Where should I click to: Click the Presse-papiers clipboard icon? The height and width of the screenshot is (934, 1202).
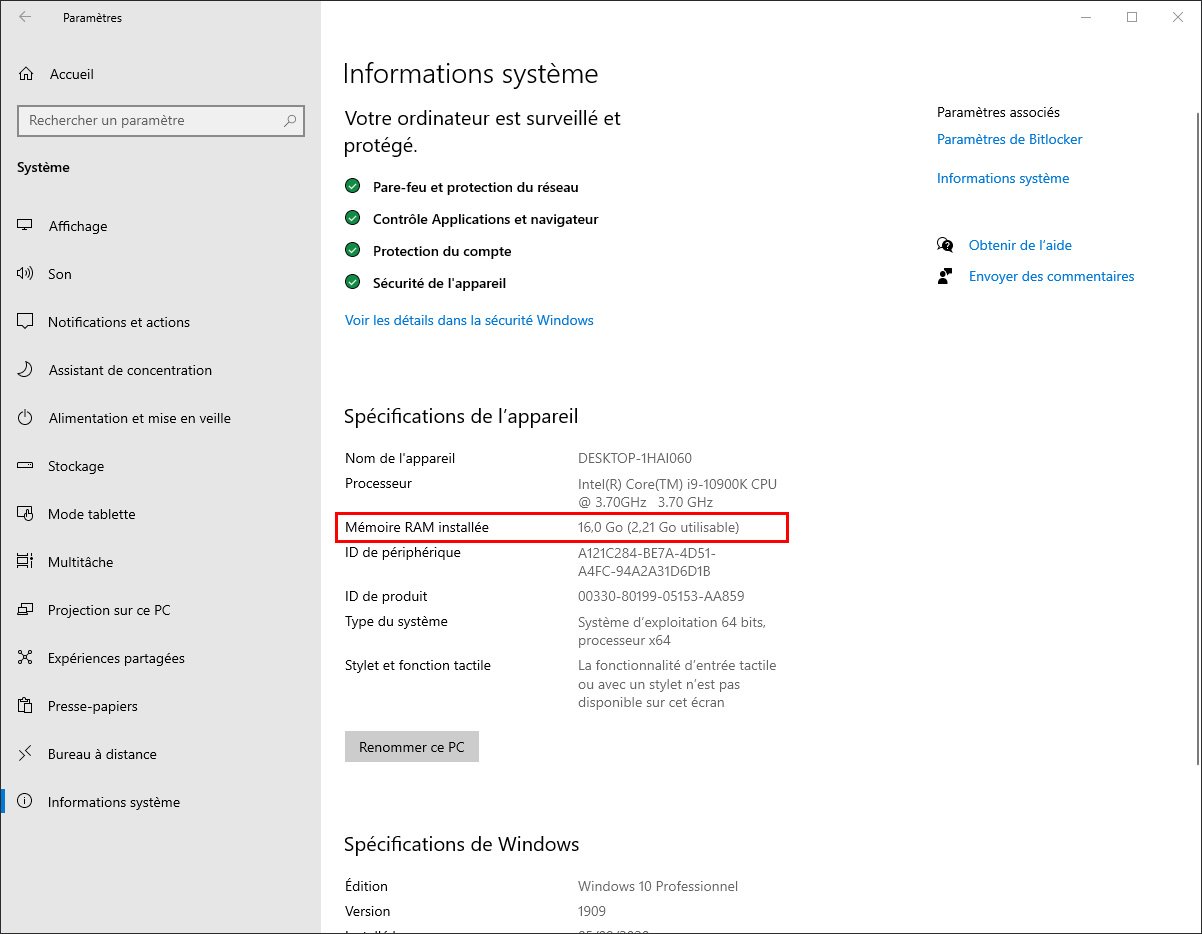(26, 706)
